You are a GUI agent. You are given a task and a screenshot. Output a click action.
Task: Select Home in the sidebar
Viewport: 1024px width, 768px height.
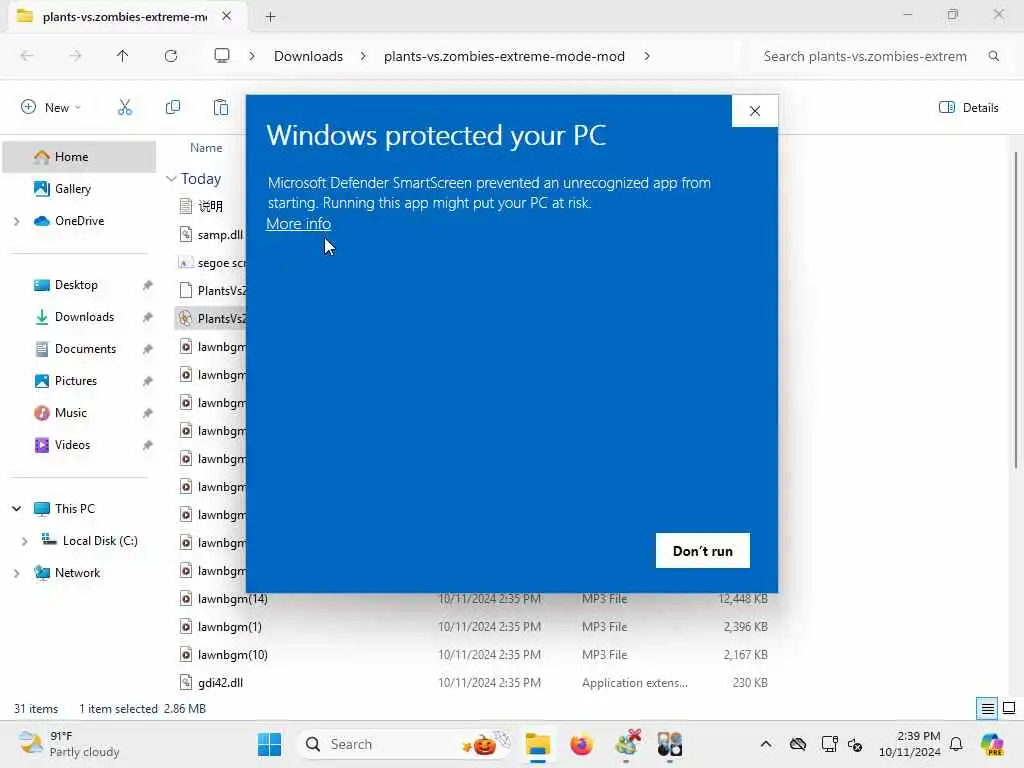pos(79,157)
